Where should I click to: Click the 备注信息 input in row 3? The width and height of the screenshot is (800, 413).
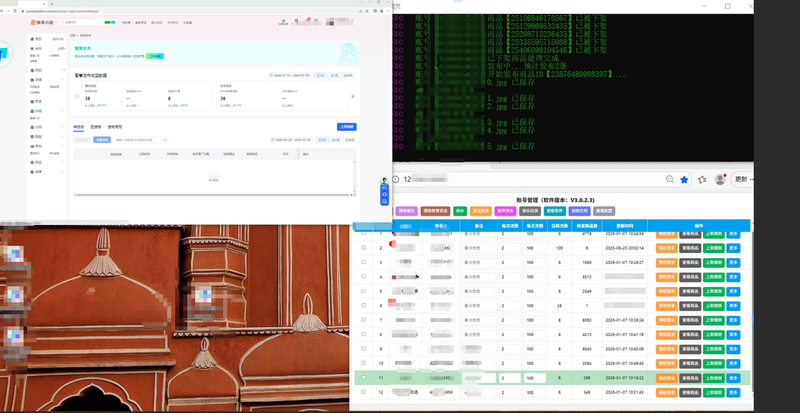(478, 262)
